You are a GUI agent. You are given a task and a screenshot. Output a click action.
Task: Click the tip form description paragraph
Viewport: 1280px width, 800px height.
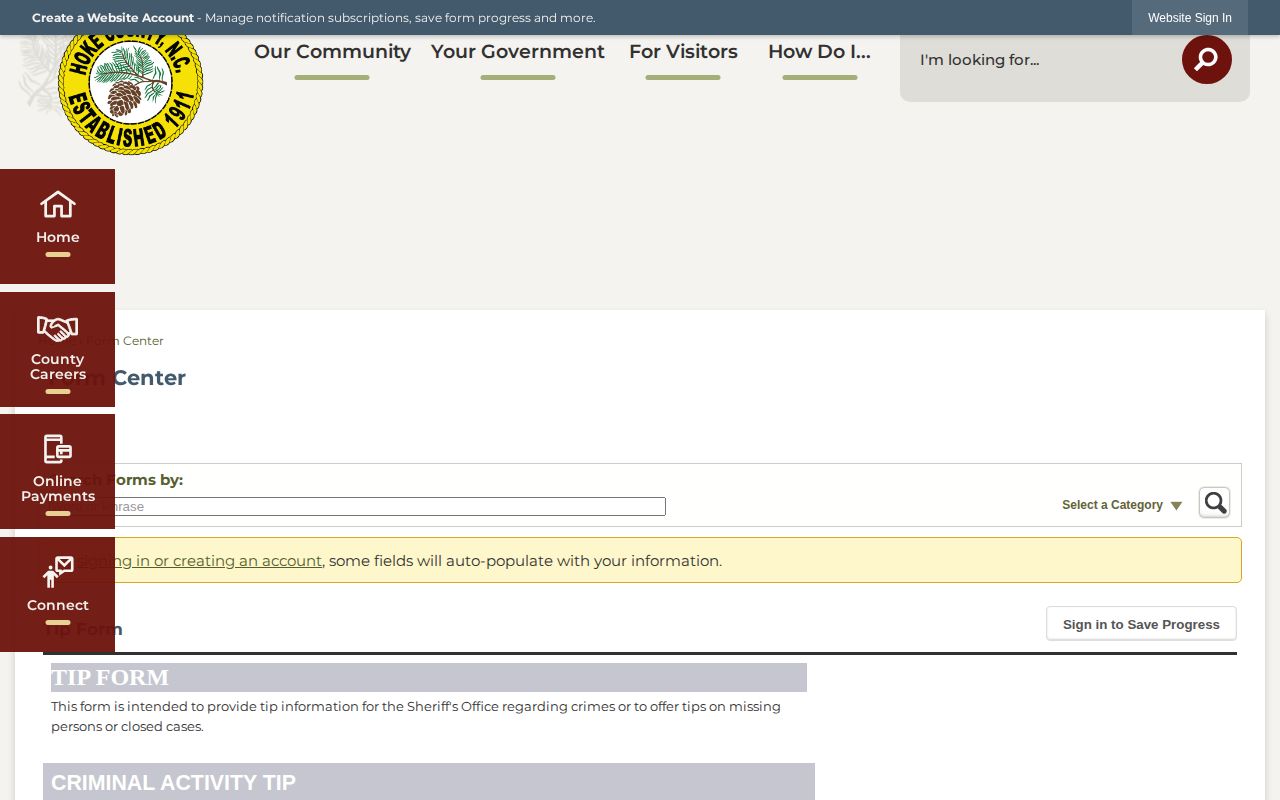pos(416,716)
